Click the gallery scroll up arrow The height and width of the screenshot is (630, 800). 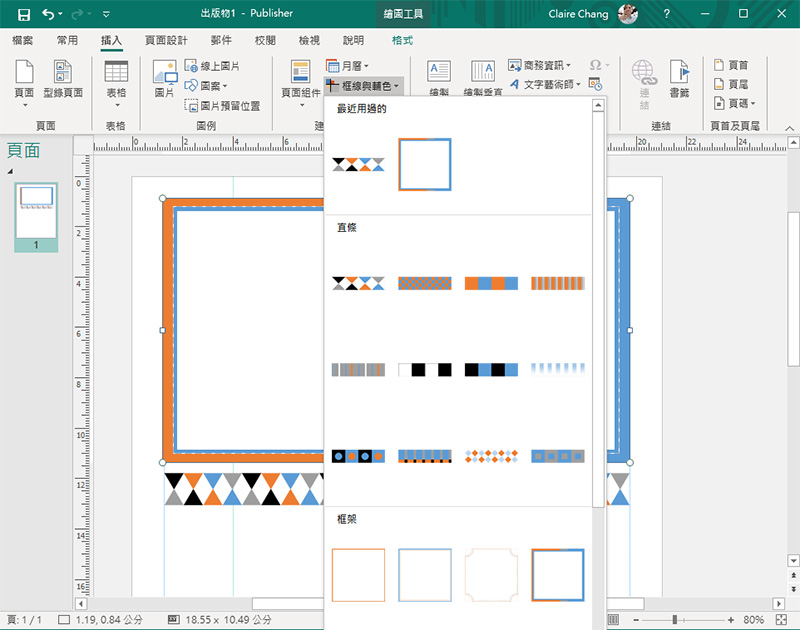598,105
